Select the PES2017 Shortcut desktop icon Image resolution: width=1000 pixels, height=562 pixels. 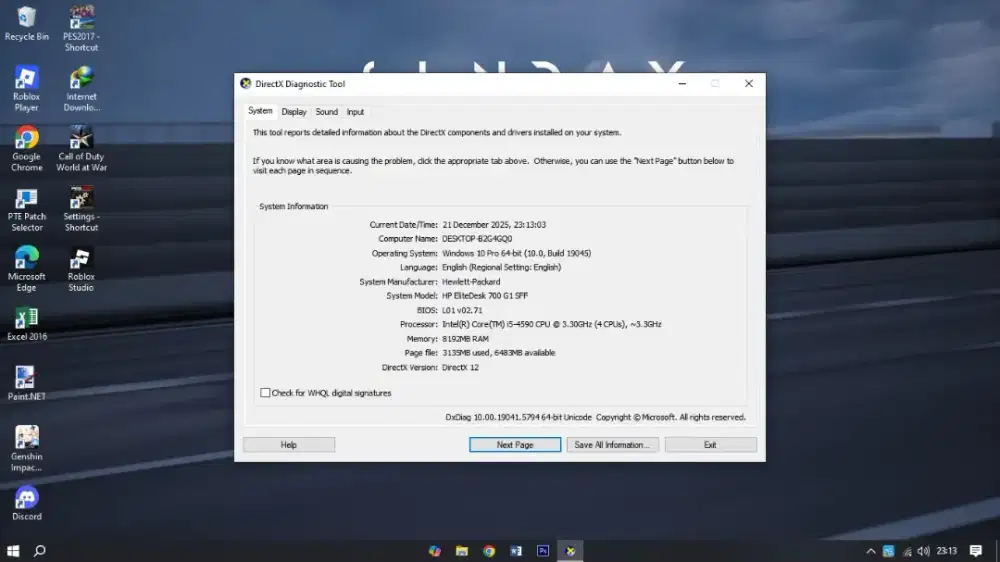point(81,29)
